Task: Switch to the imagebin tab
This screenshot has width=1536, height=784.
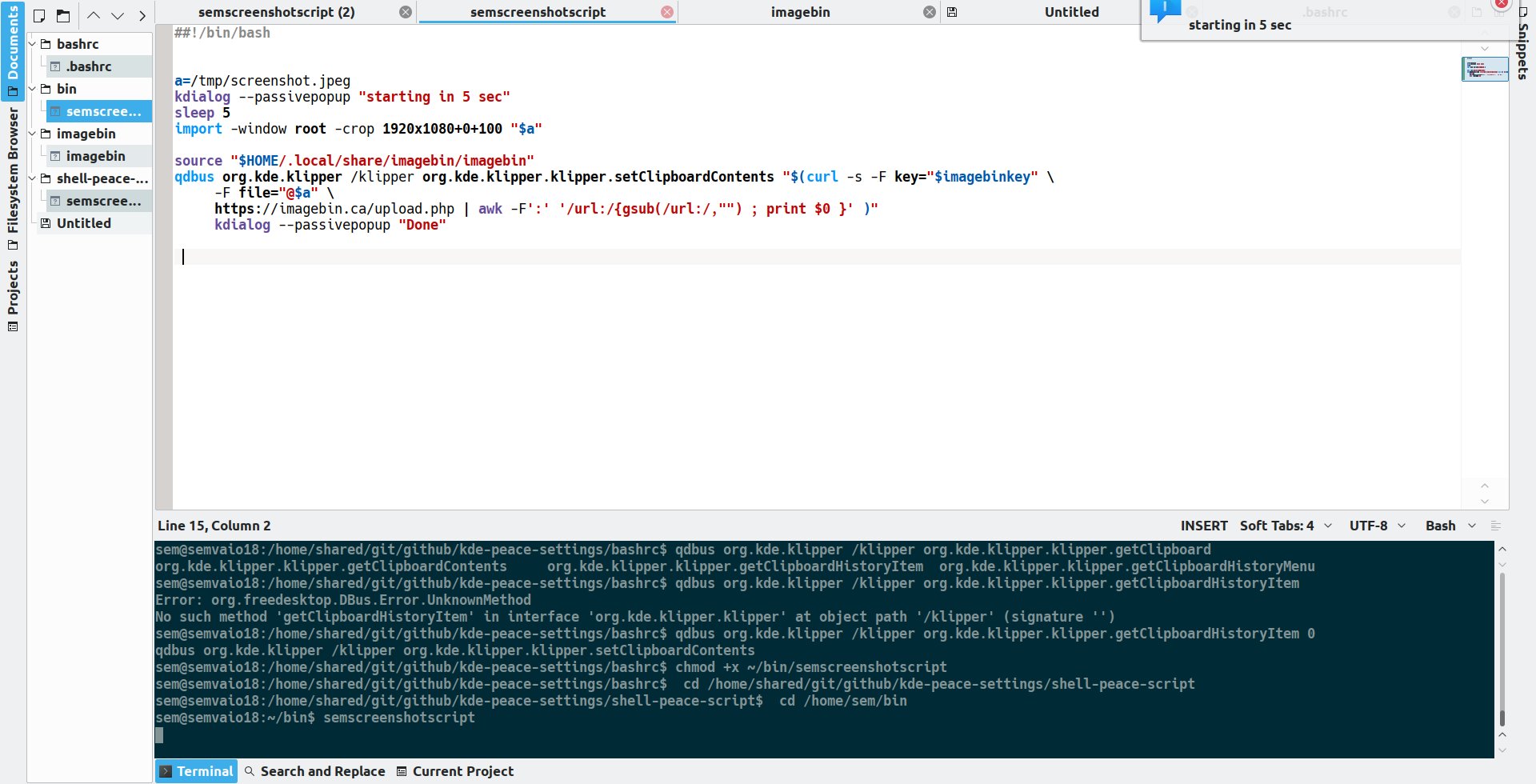Action: pyautogui.click(x=800, y=12)
